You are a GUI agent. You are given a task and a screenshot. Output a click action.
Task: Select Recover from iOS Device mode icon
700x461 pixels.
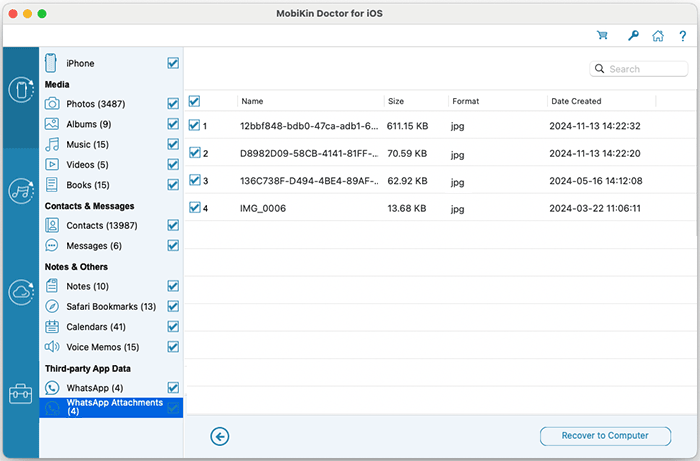point(21,89)
